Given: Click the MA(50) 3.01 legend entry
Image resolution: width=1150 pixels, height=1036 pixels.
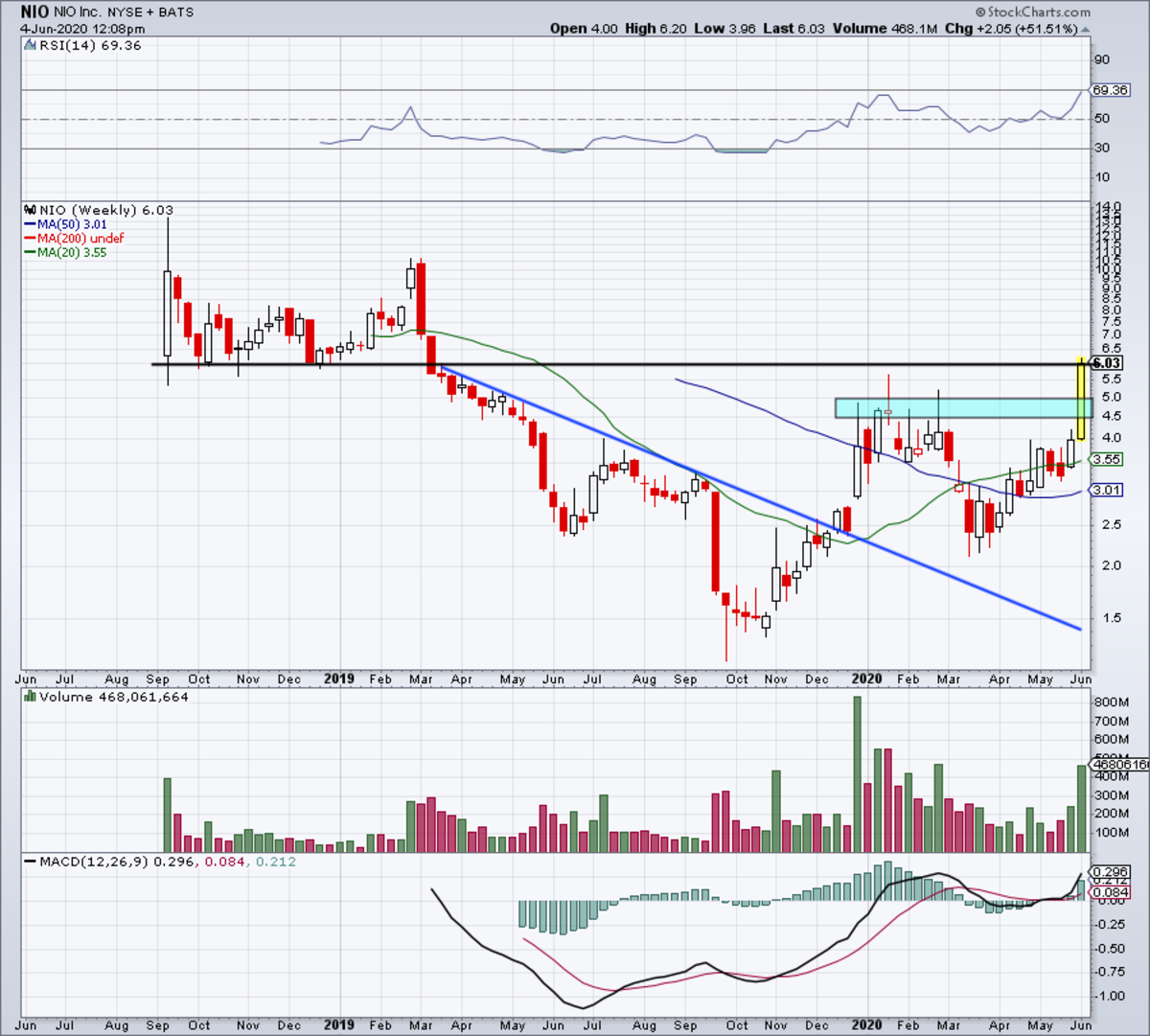Looking at the screenshot, I should (66, 224).
